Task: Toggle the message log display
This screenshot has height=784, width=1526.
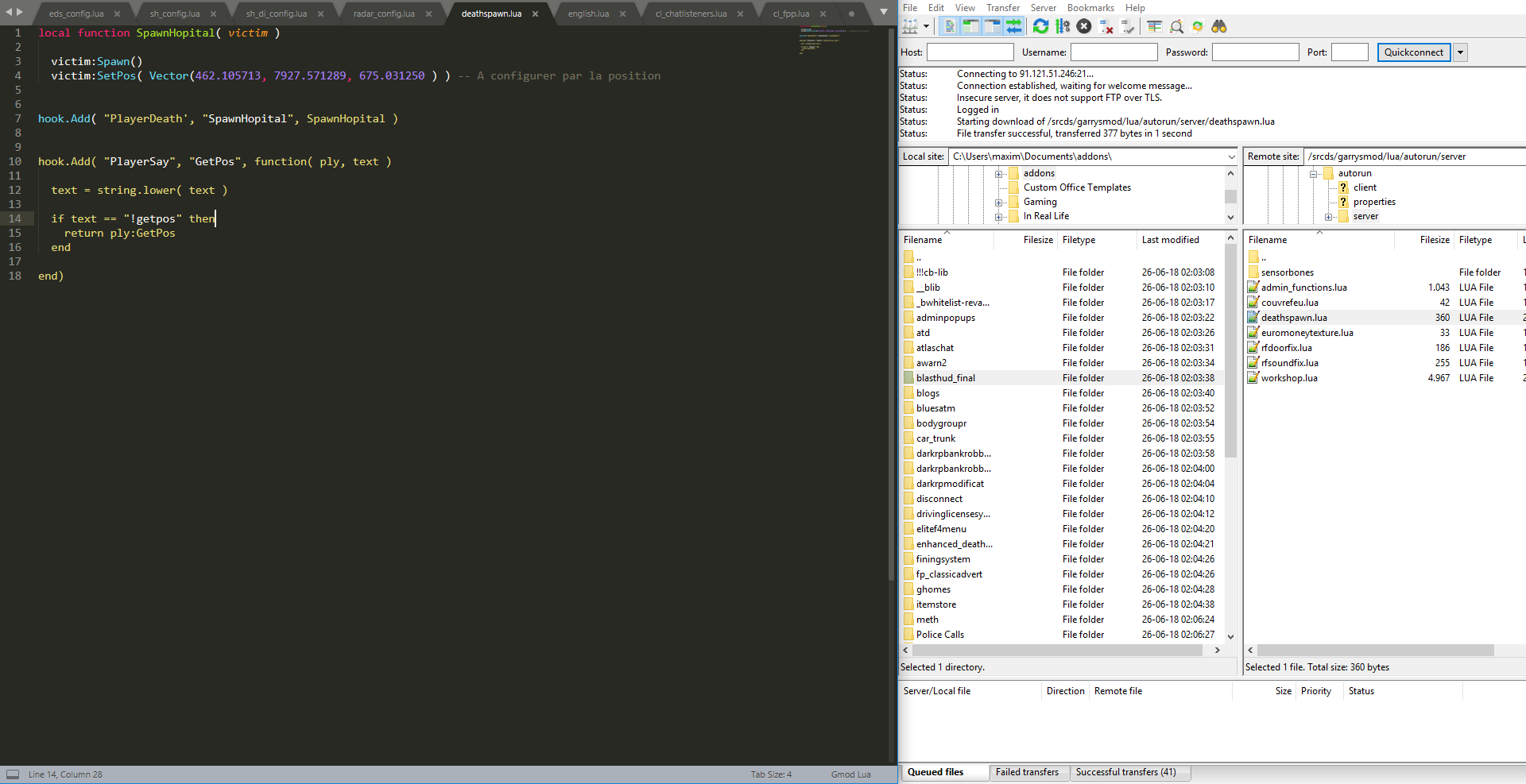Action: (x=950, y=27)
